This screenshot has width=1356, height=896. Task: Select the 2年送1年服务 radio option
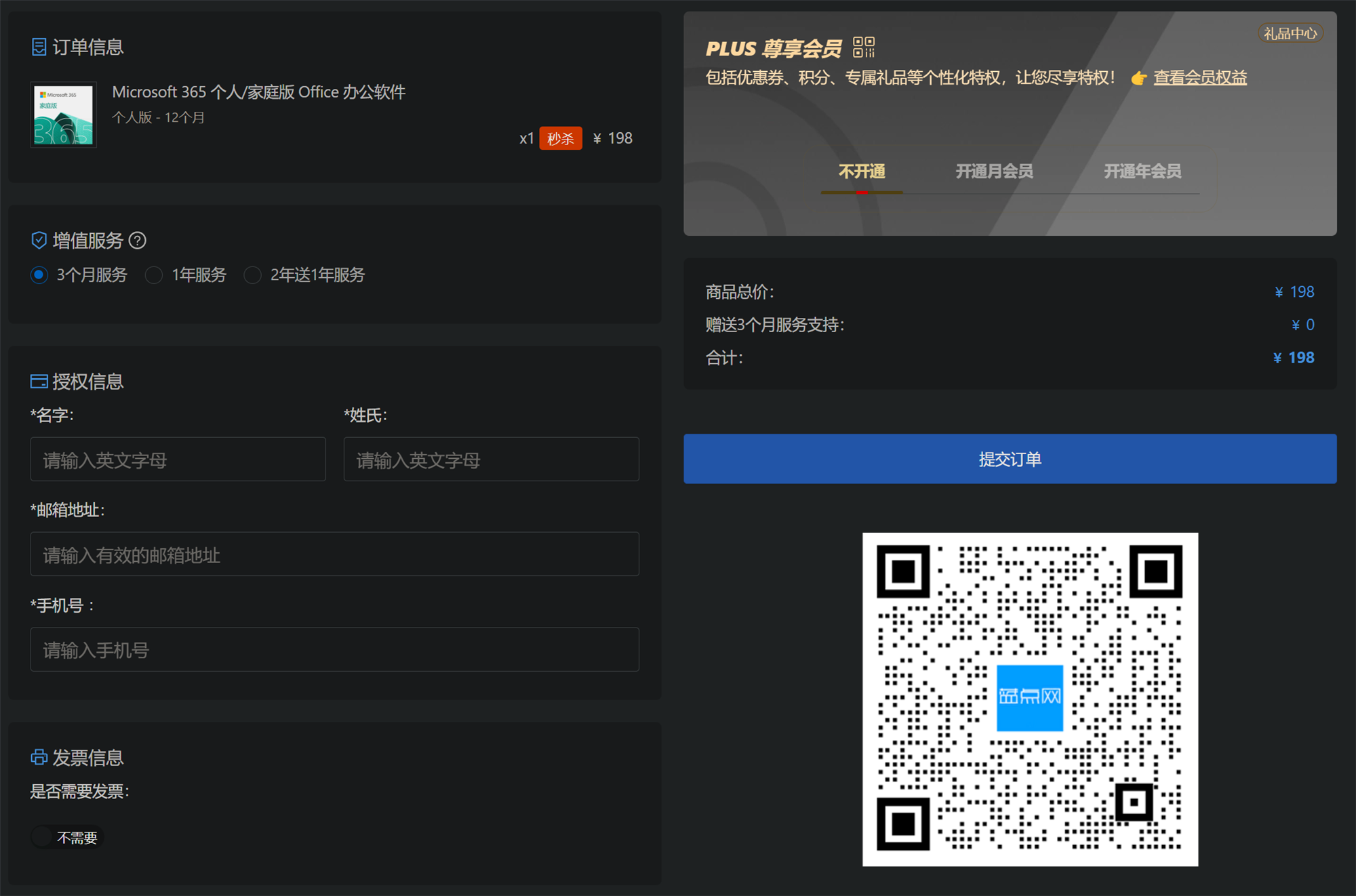252,274
